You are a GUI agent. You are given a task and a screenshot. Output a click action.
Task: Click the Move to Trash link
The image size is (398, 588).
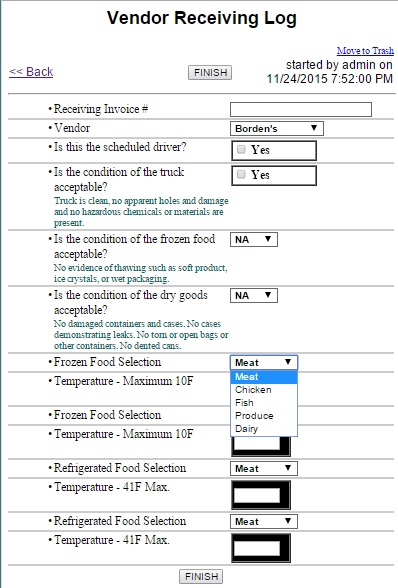pos(365,51)
